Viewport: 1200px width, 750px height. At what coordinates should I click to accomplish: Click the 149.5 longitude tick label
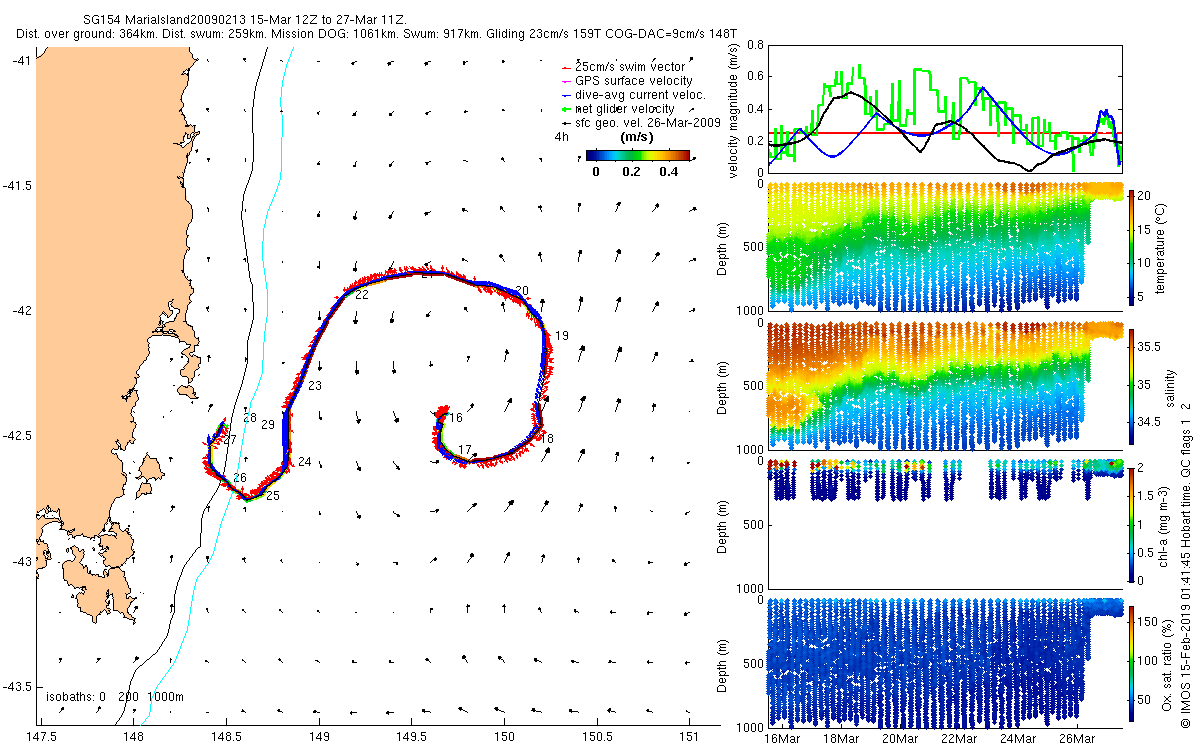(411, 736)
